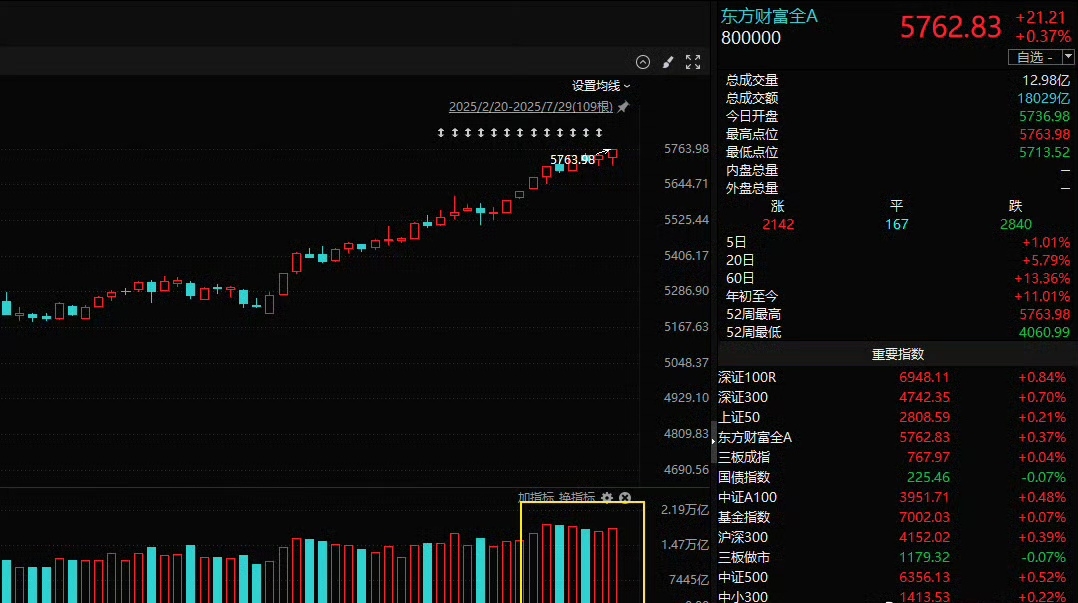The width and height of the screenshot is (1078, 603).
Task: Select the 三板成指 index row
Action: pos(898,457)
